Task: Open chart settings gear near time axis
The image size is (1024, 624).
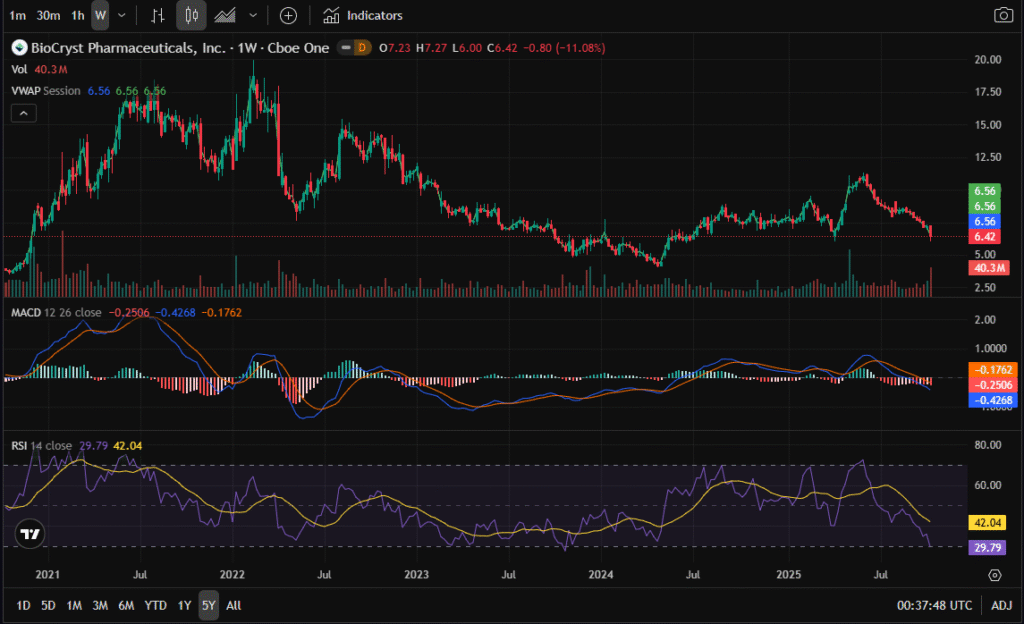Action: pos(995,575)
